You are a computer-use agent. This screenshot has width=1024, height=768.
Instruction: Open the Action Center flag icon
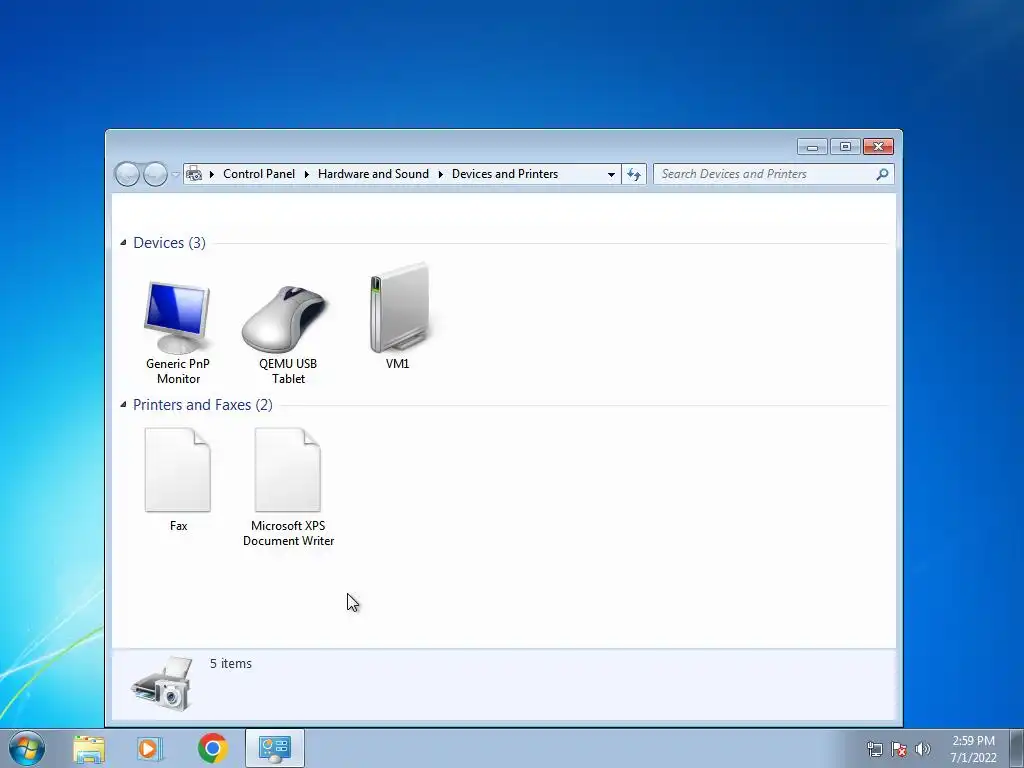899,749
